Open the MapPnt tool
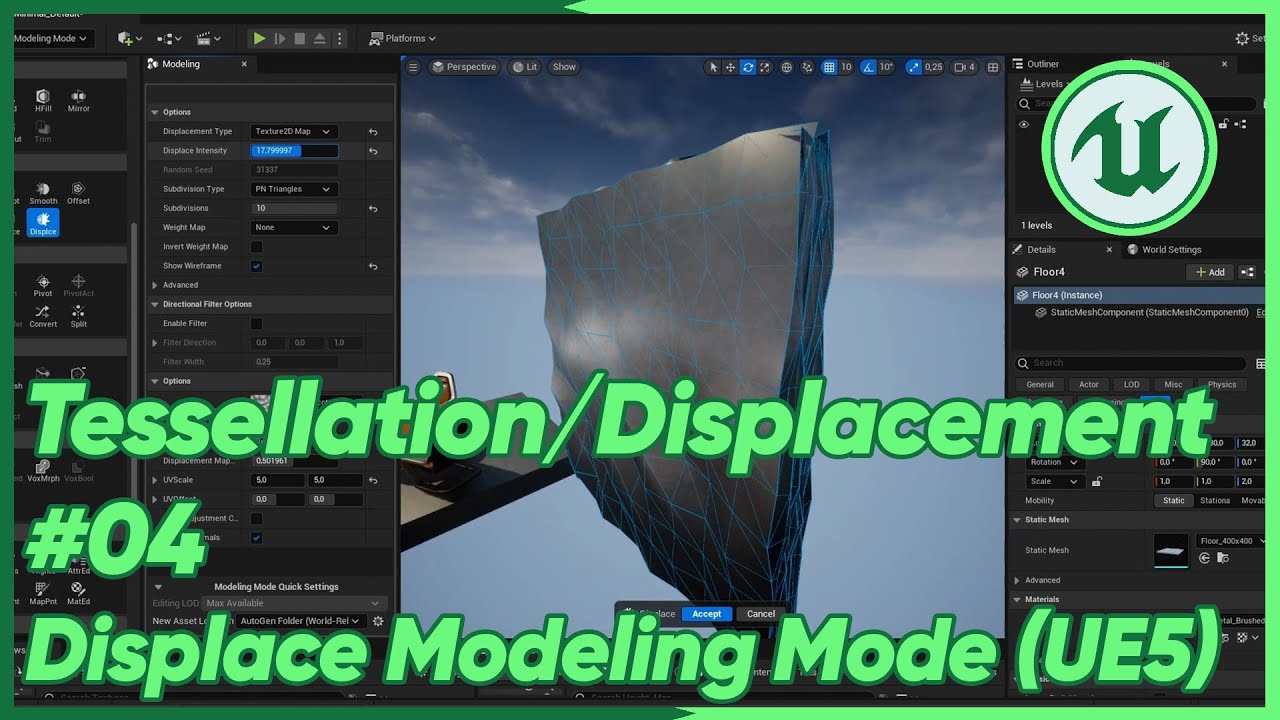This screenshot has height=720, width=1280. (x=43, y=593)
